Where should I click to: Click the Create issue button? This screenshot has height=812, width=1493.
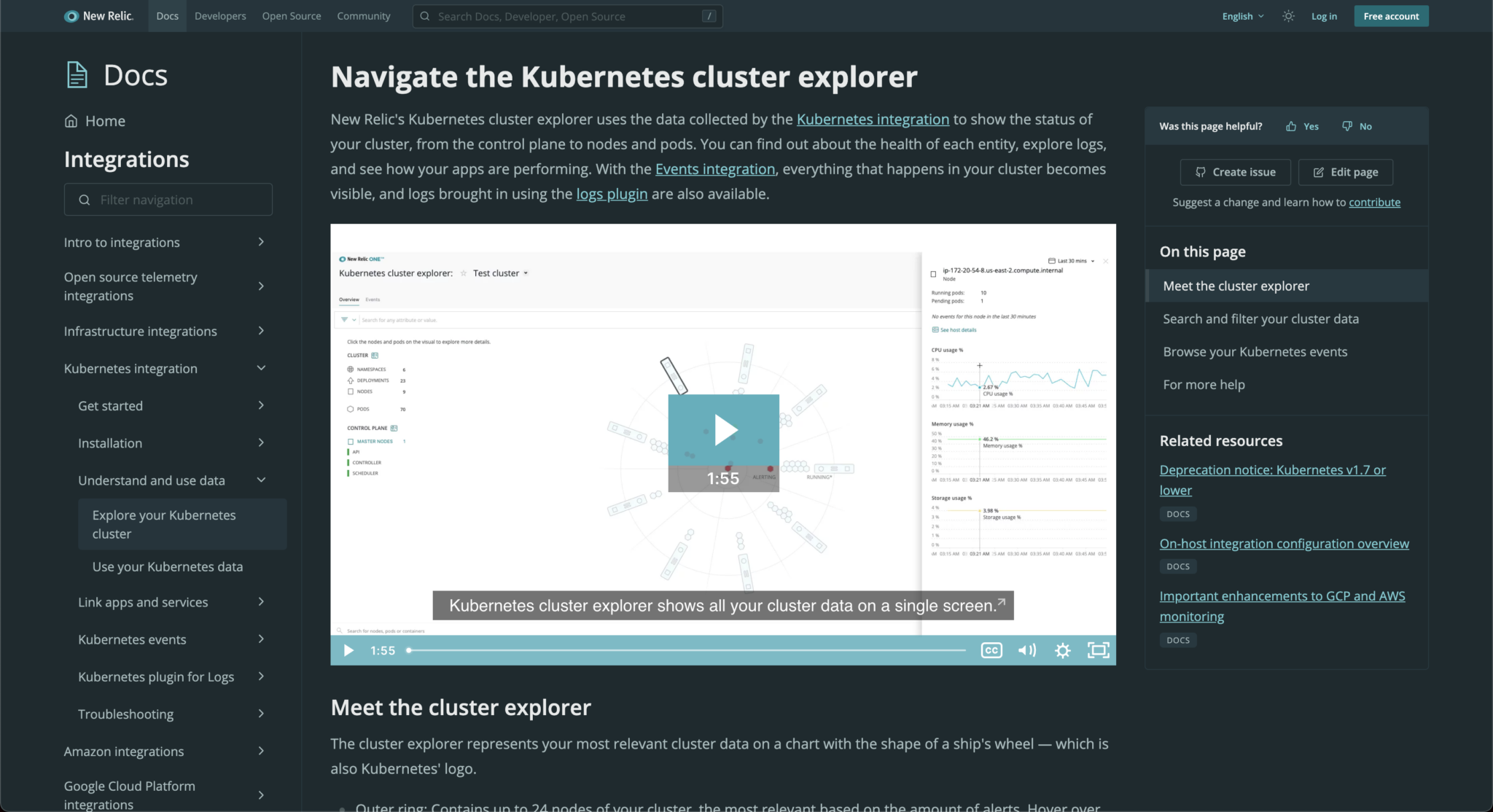pos(1235,172)
